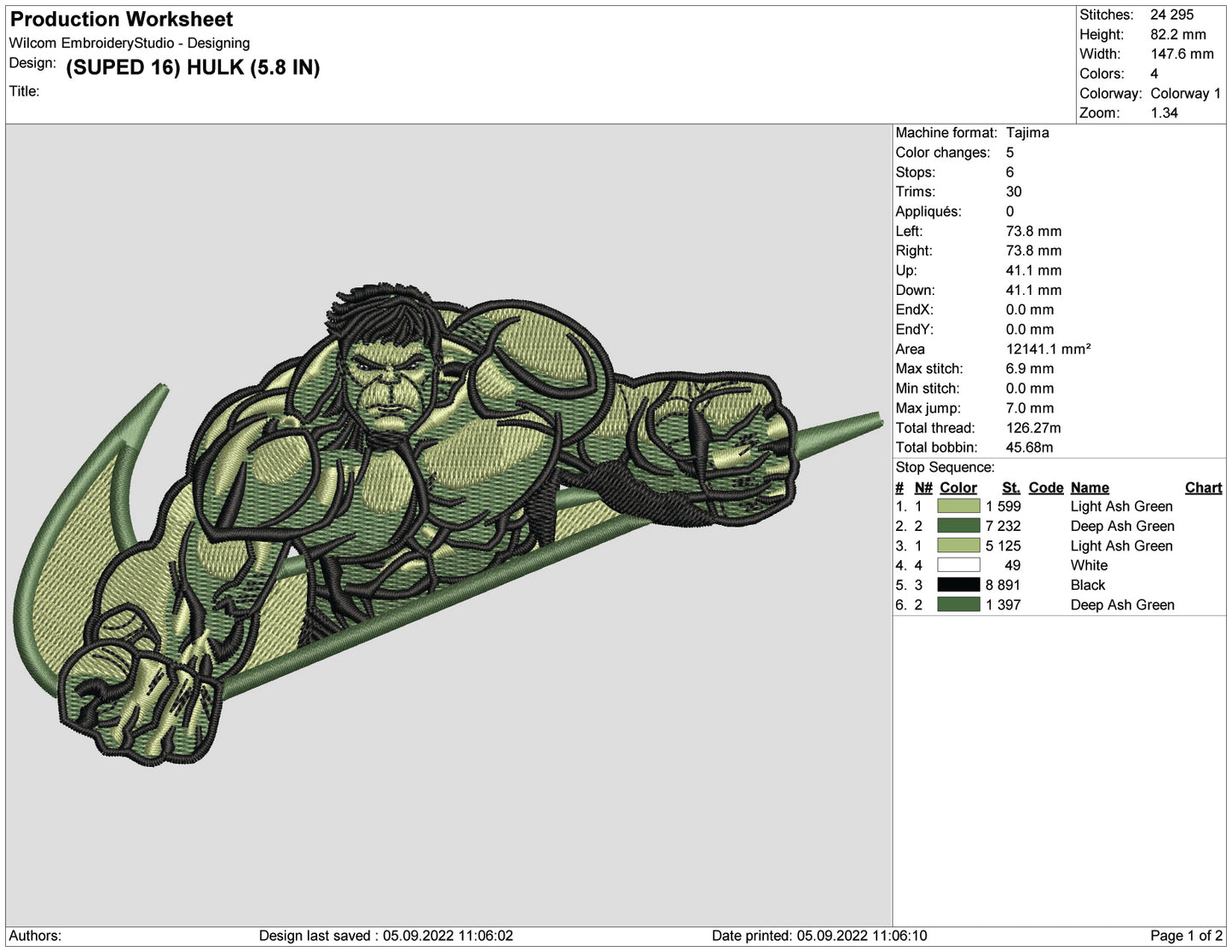1232x952 pixels.
Task: Select the White color swatch in row 4
Action: point(958,565)
